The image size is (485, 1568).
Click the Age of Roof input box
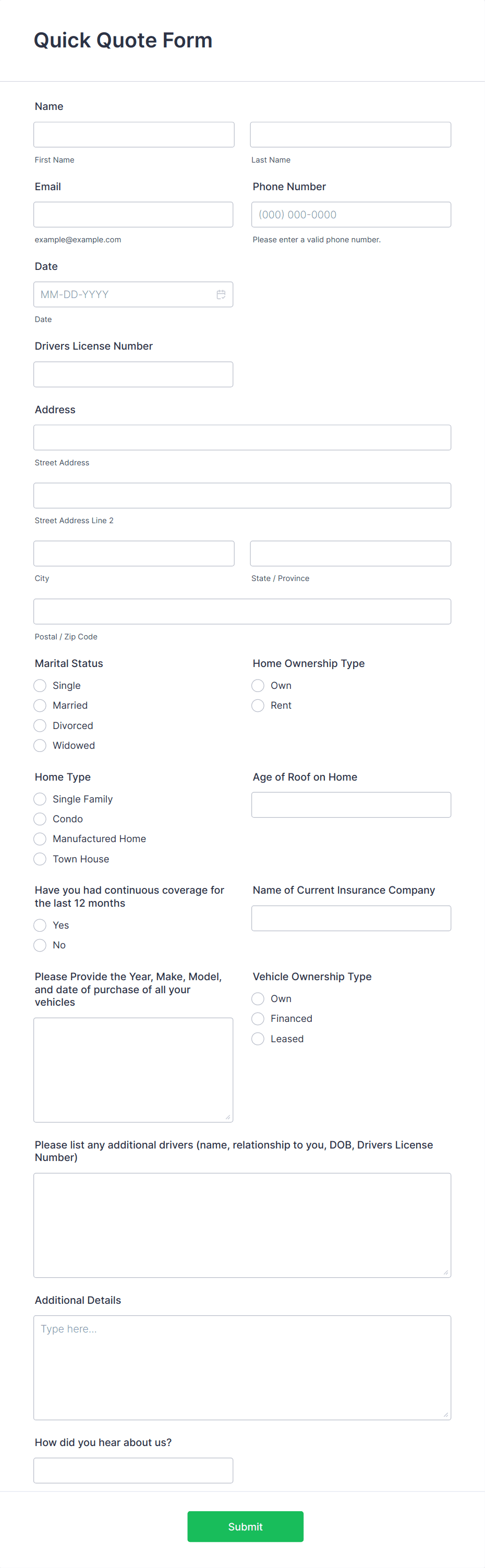(x=350, y=804)
